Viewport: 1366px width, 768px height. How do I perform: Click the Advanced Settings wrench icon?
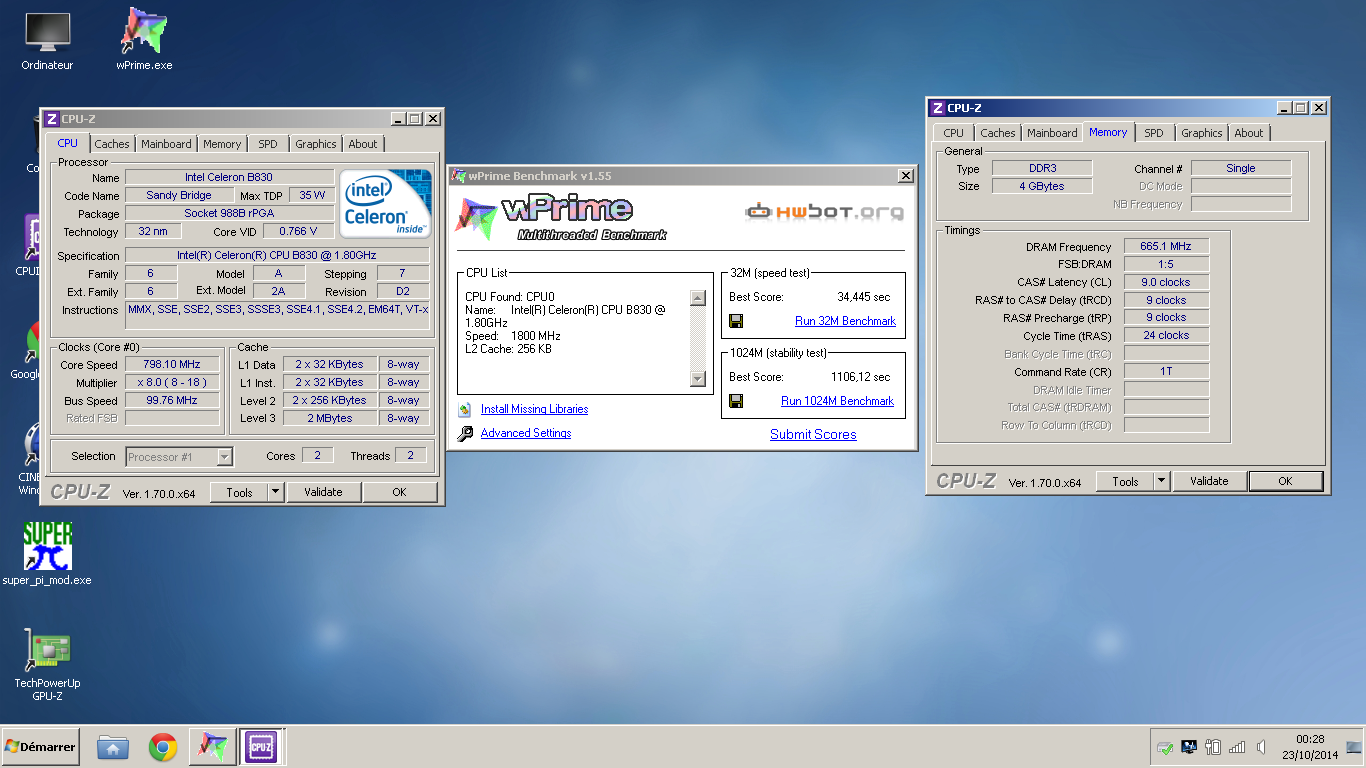464,433
